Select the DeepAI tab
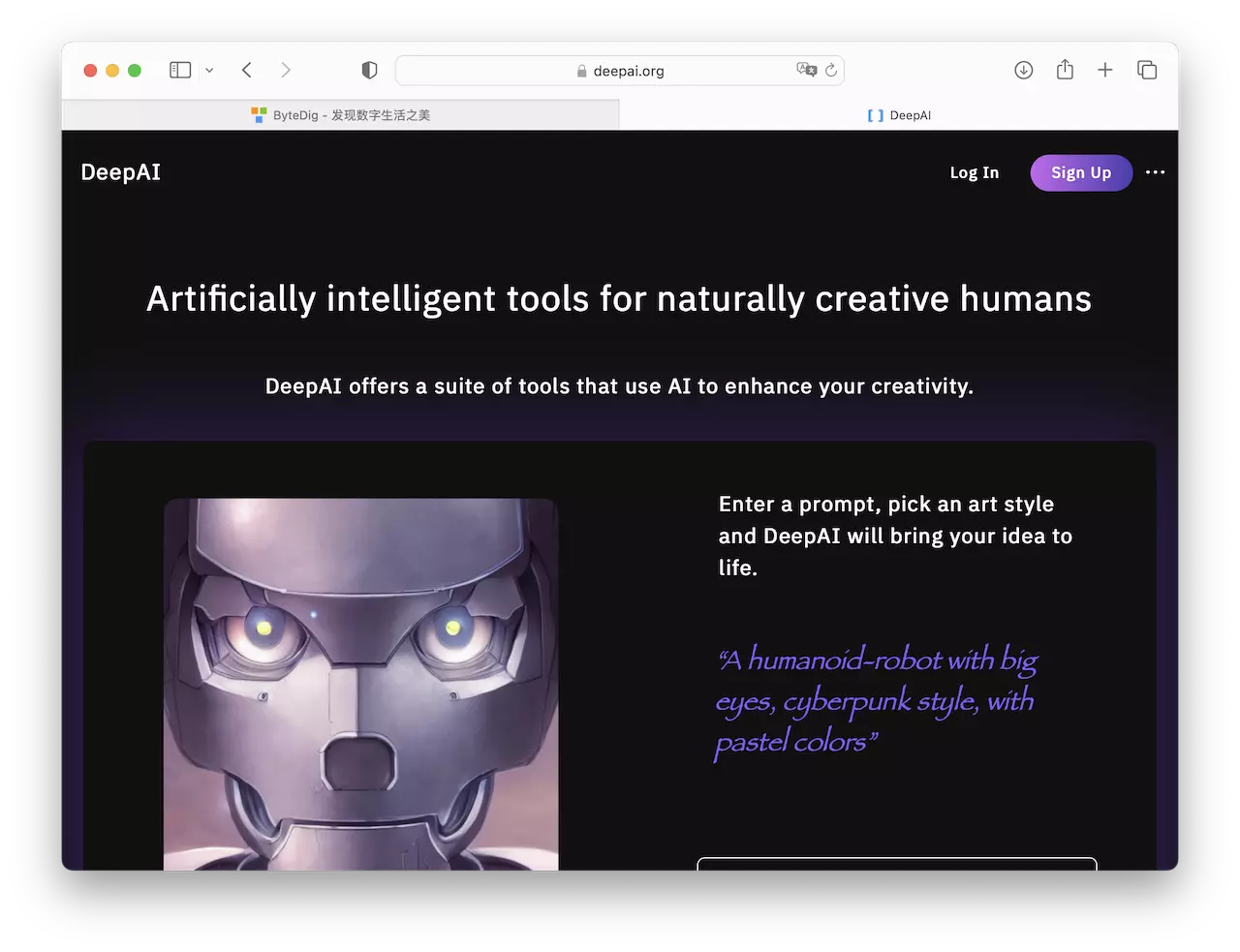The image size is (1240, 952). pos(899,115)
